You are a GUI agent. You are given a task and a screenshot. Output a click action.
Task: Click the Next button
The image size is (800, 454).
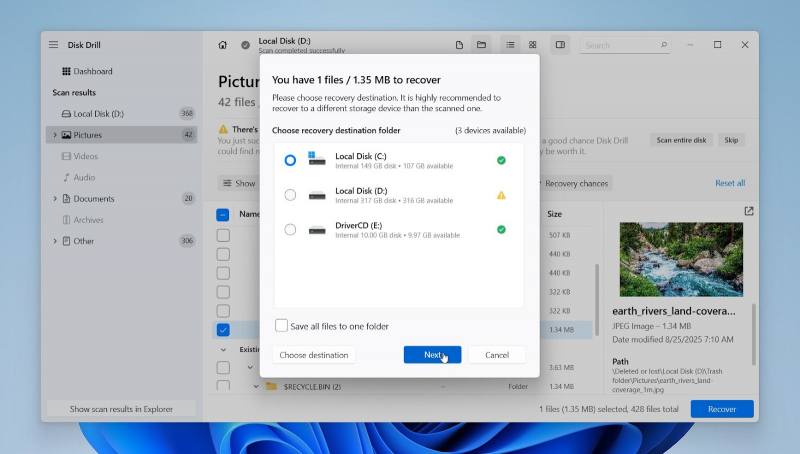click(432, 355)
